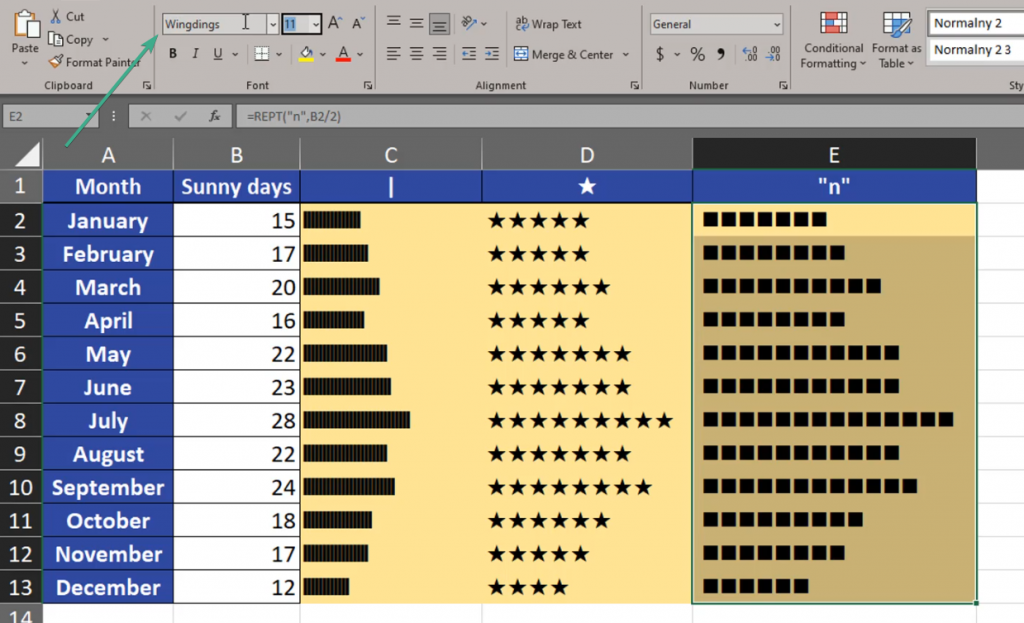This screenshot has height=623, width=1024.
Task: Click the Insert Function fx icon
Action: (214, 116)
